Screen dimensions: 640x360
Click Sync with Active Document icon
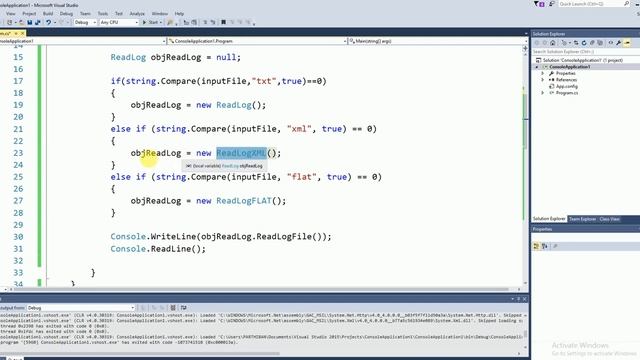click(576, 43)
